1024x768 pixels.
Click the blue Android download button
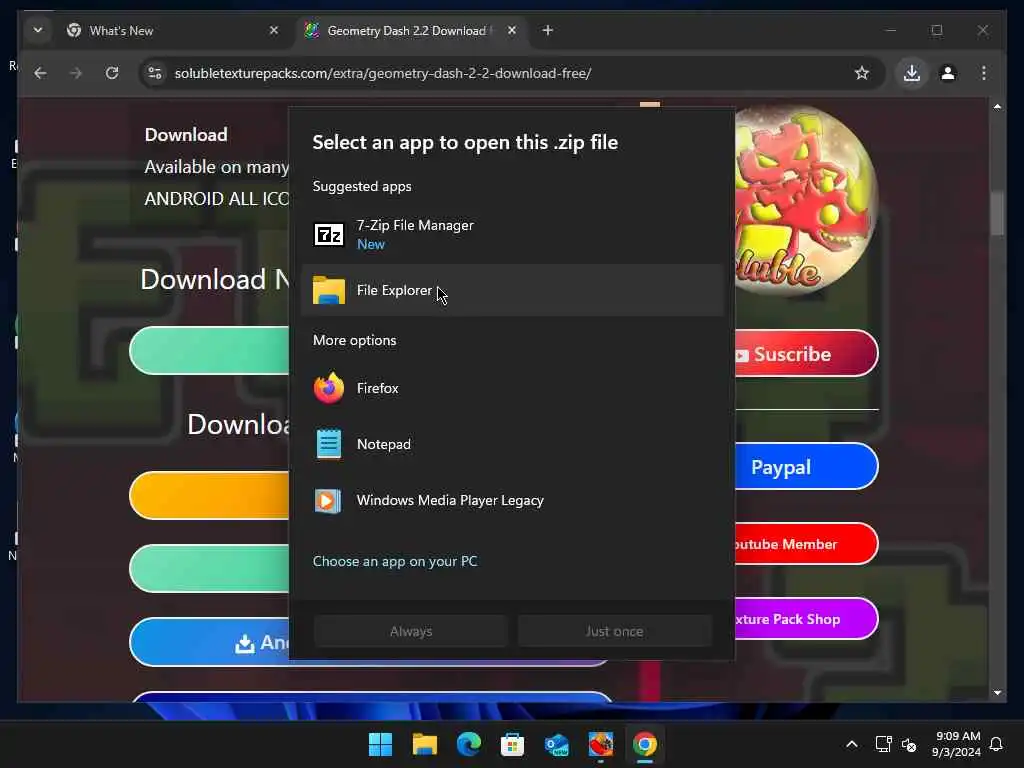pos(209,642)
